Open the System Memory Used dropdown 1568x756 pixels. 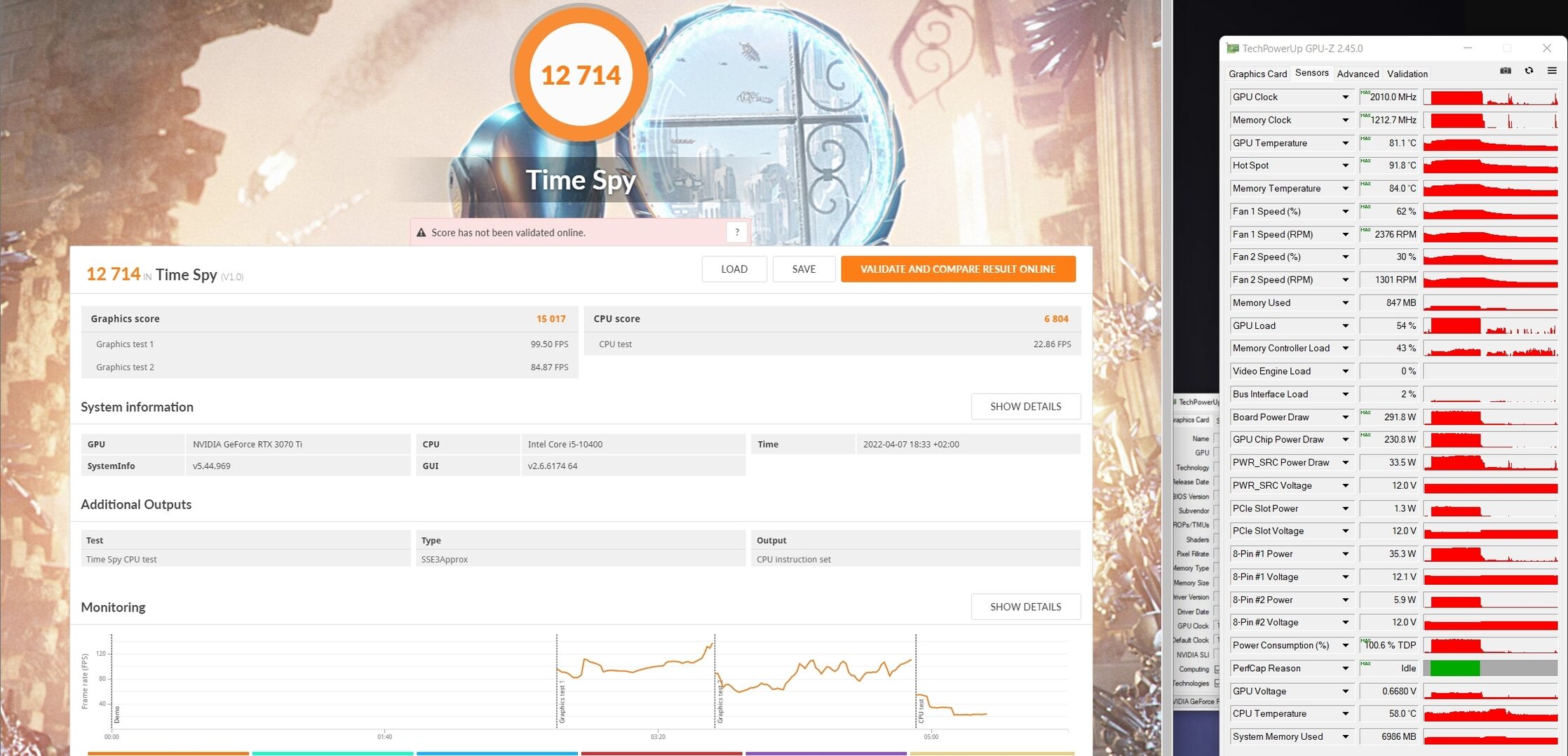point(1345,737)
